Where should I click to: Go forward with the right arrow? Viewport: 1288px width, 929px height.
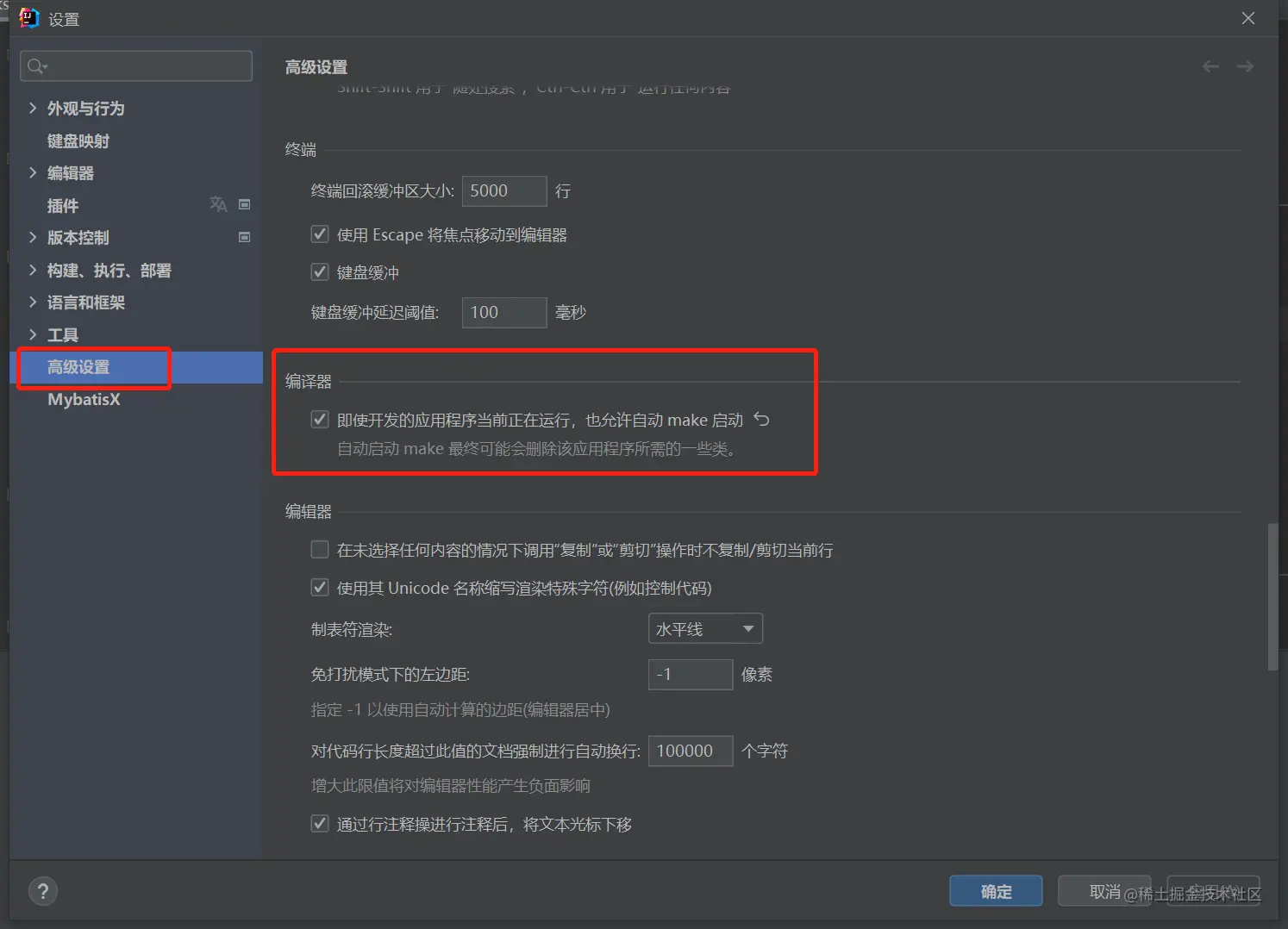(x=1245, y=66)
